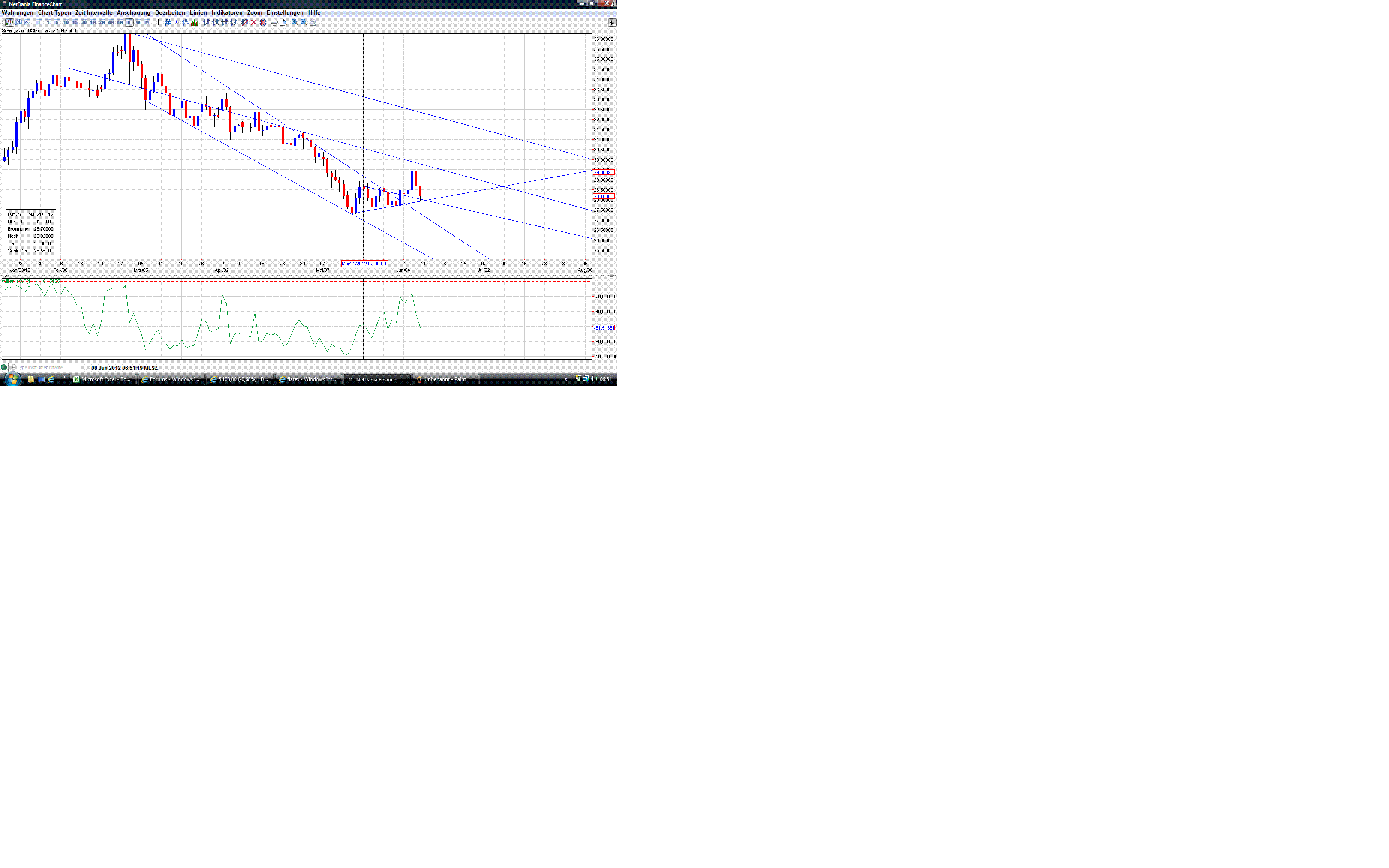Open the indicators bar-chart icon
1389x868 pixels.
pyautogui.click(x=195, y=22)
